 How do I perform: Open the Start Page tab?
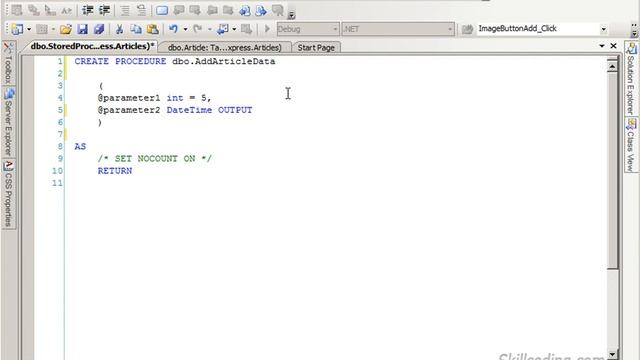[316, 47]
